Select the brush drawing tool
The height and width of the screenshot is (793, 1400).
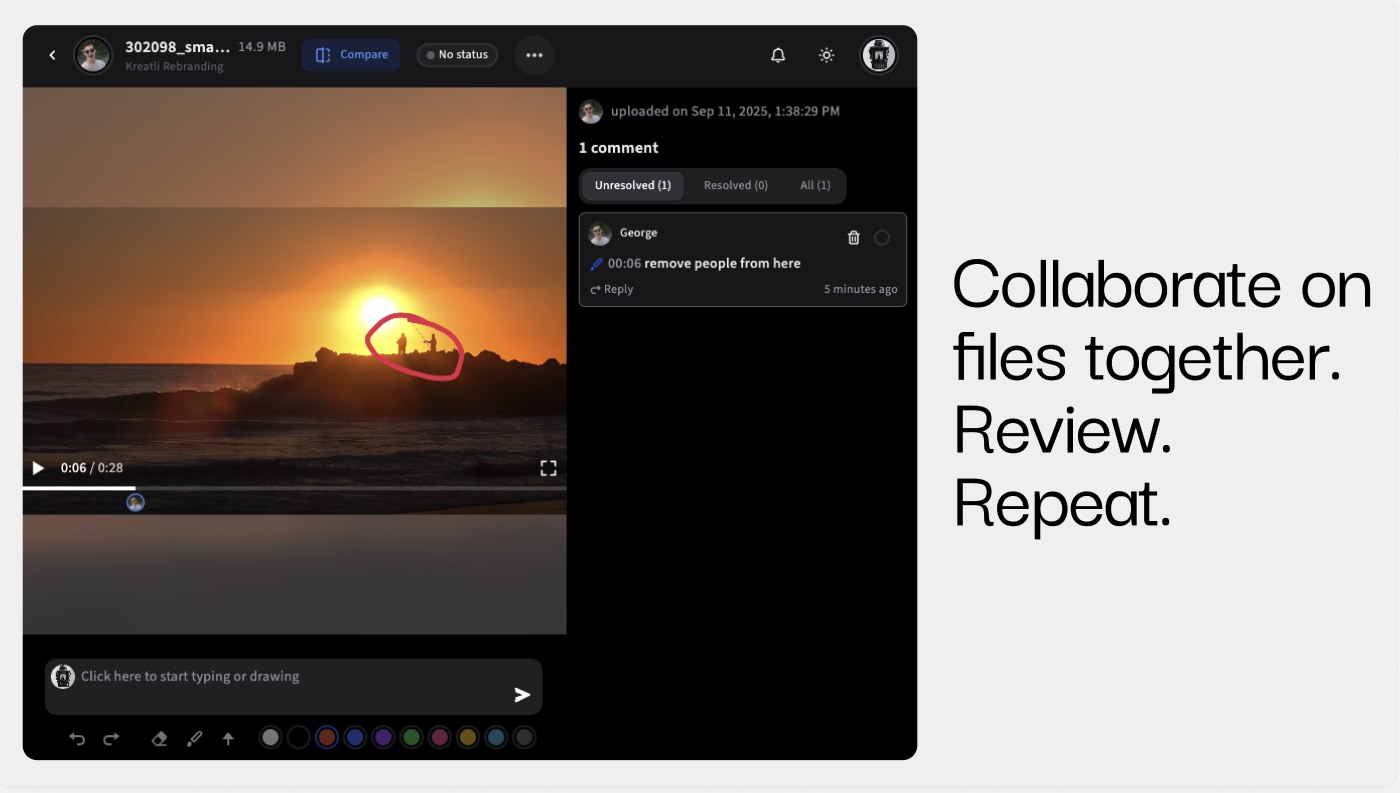pyautogui.click(x=194, y=738)
